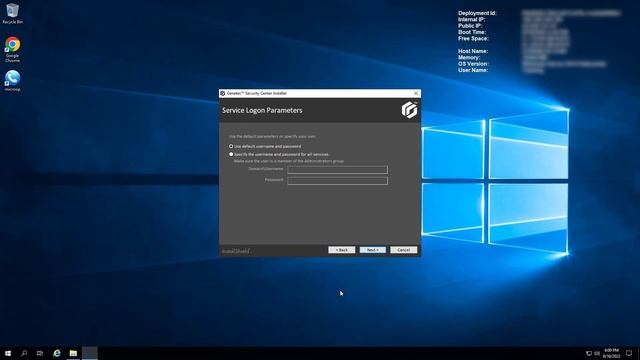Image resolution: width=640 pixels, height=360 pixels.
Task: Click the installer title bar app icon
Action: point(223,93)
